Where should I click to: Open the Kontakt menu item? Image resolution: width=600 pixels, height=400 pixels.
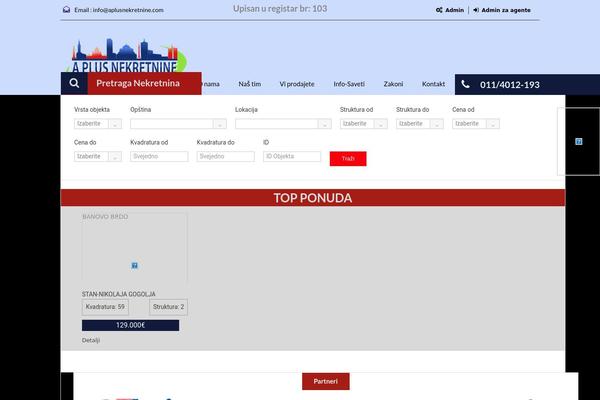click(434, 84)
